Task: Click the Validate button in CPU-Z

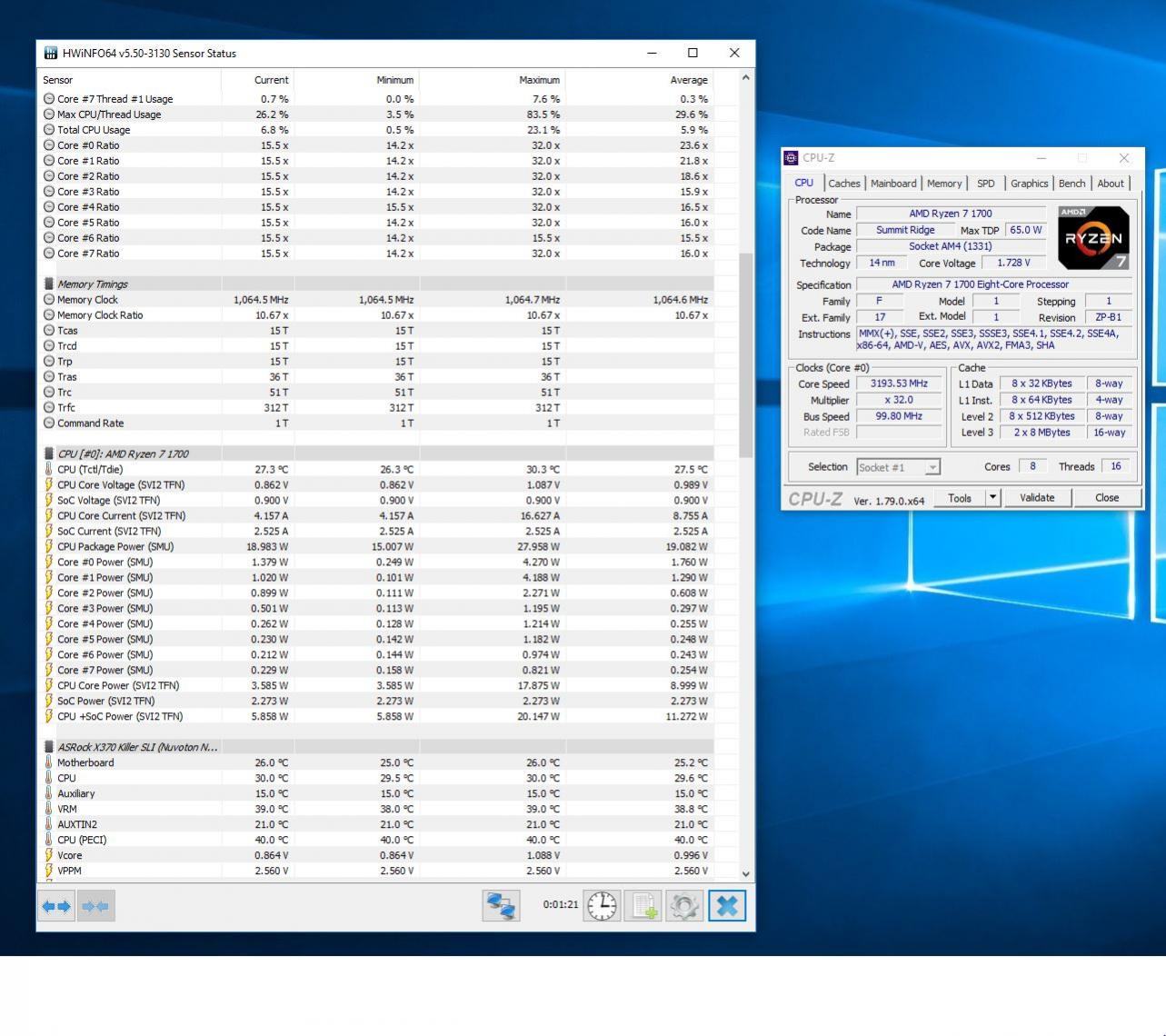Action: [x=1037, y=497]
